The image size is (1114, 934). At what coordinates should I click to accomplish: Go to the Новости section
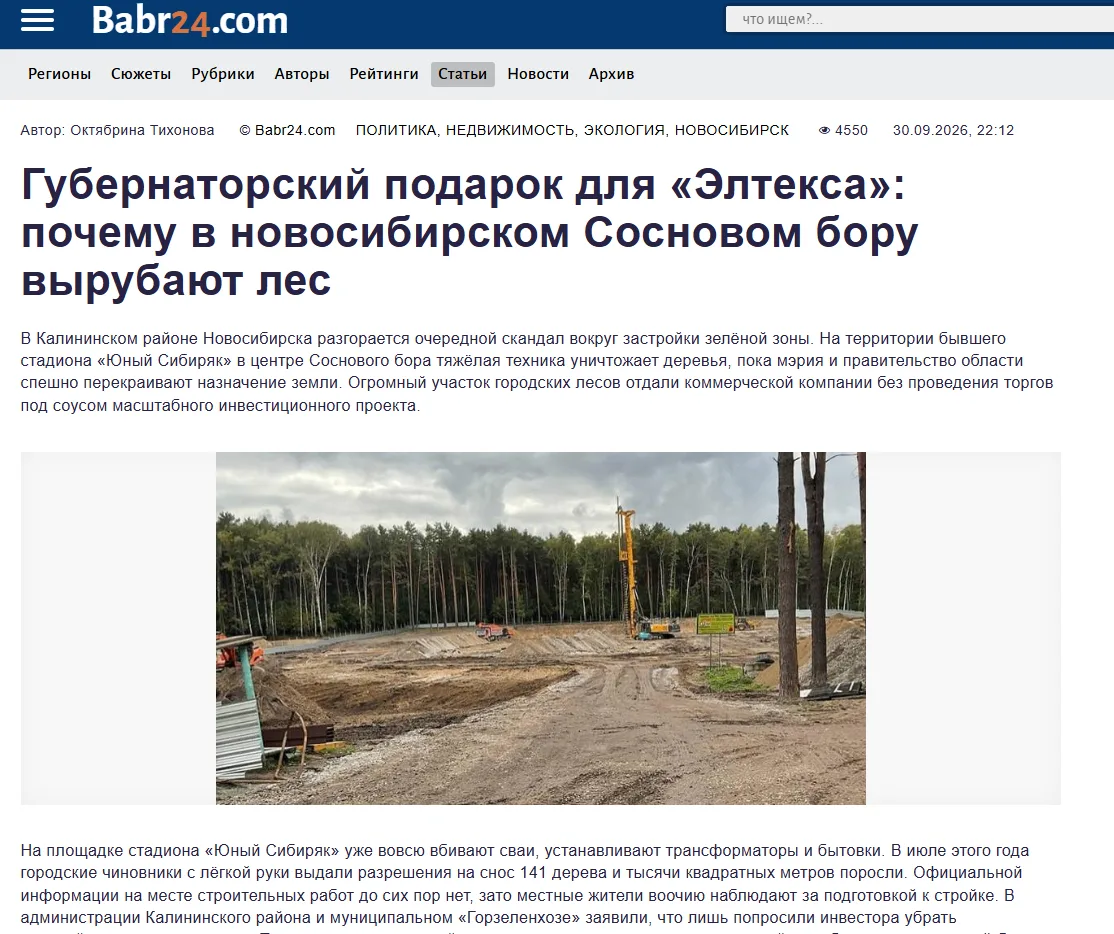(x=538, y=74)
